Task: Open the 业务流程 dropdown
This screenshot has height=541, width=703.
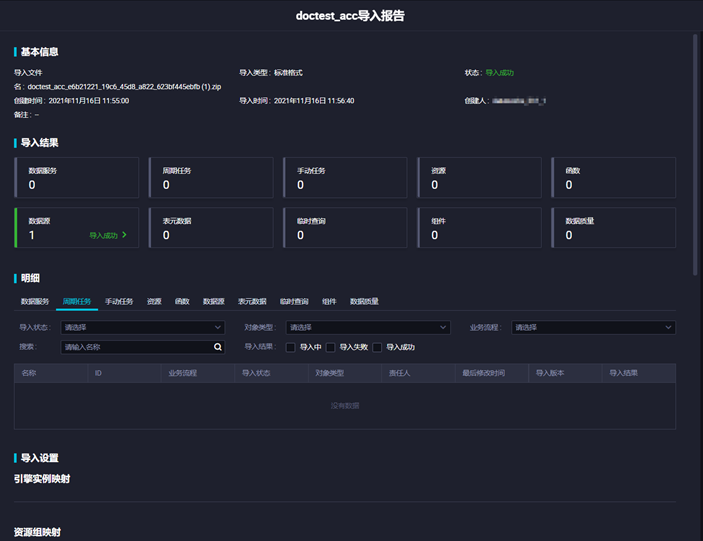Action: [x=593, y=328]
